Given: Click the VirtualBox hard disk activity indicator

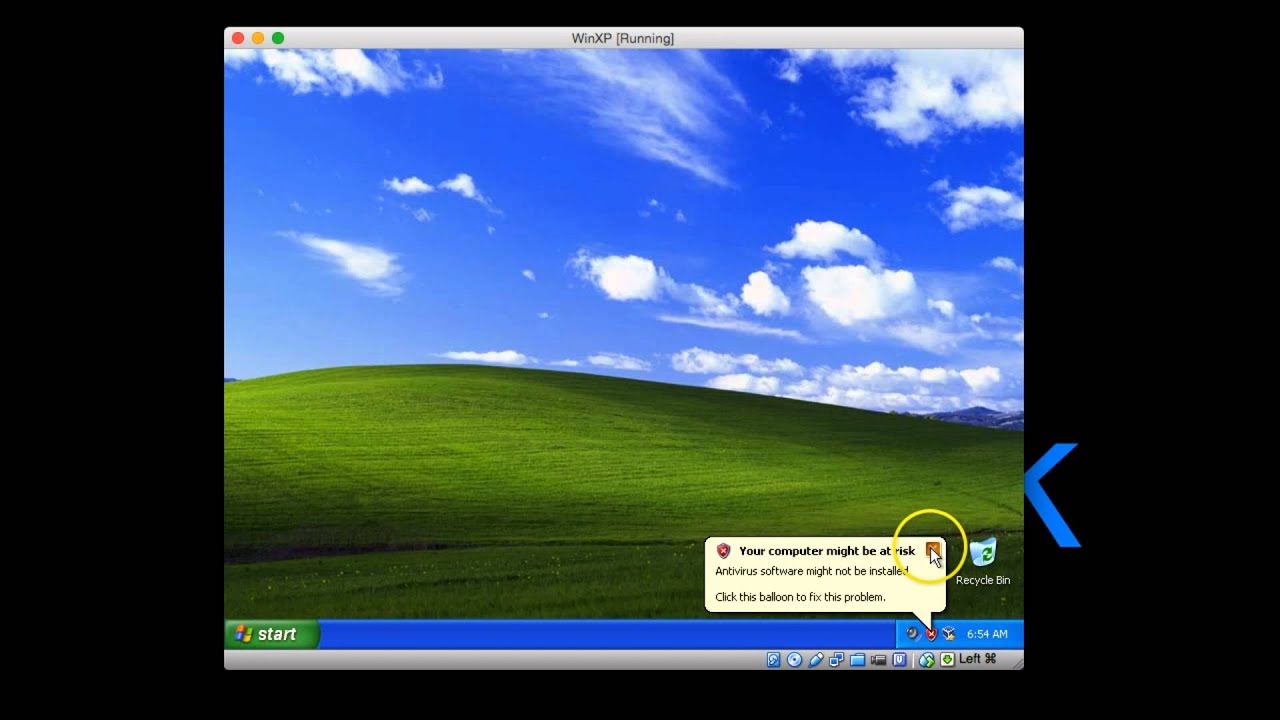Looking at the screenshot, I should point(773,659).
